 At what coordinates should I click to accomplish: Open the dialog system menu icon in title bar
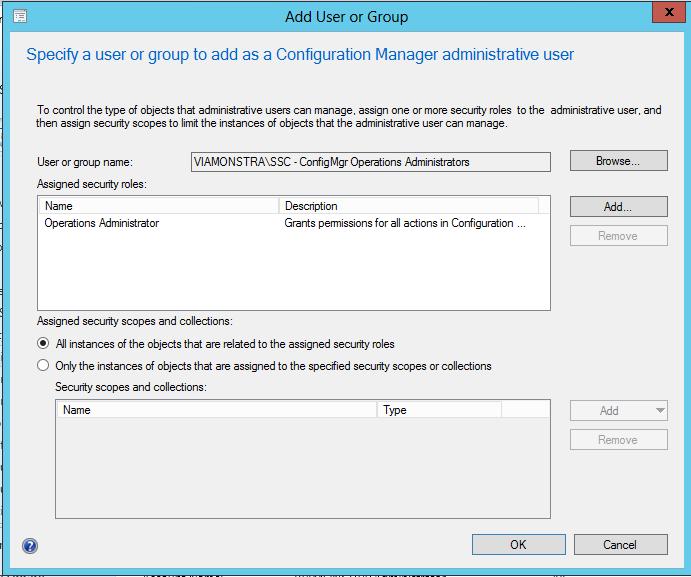pos(20,17)
